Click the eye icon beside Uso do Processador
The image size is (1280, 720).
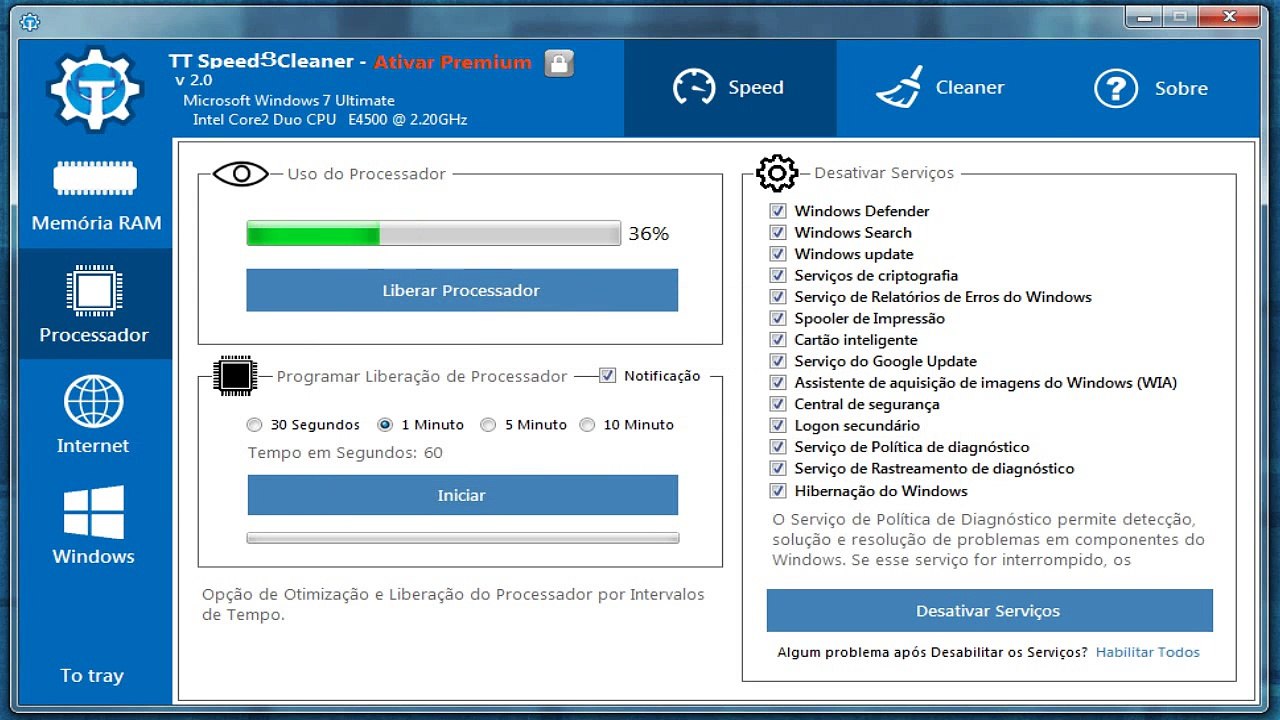click(240, 174)
